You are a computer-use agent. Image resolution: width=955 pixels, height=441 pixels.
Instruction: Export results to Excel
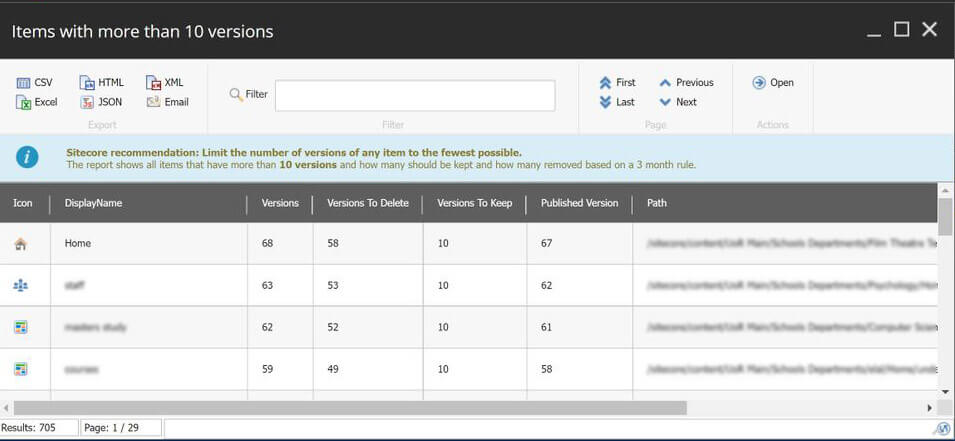tap(37, 102)
